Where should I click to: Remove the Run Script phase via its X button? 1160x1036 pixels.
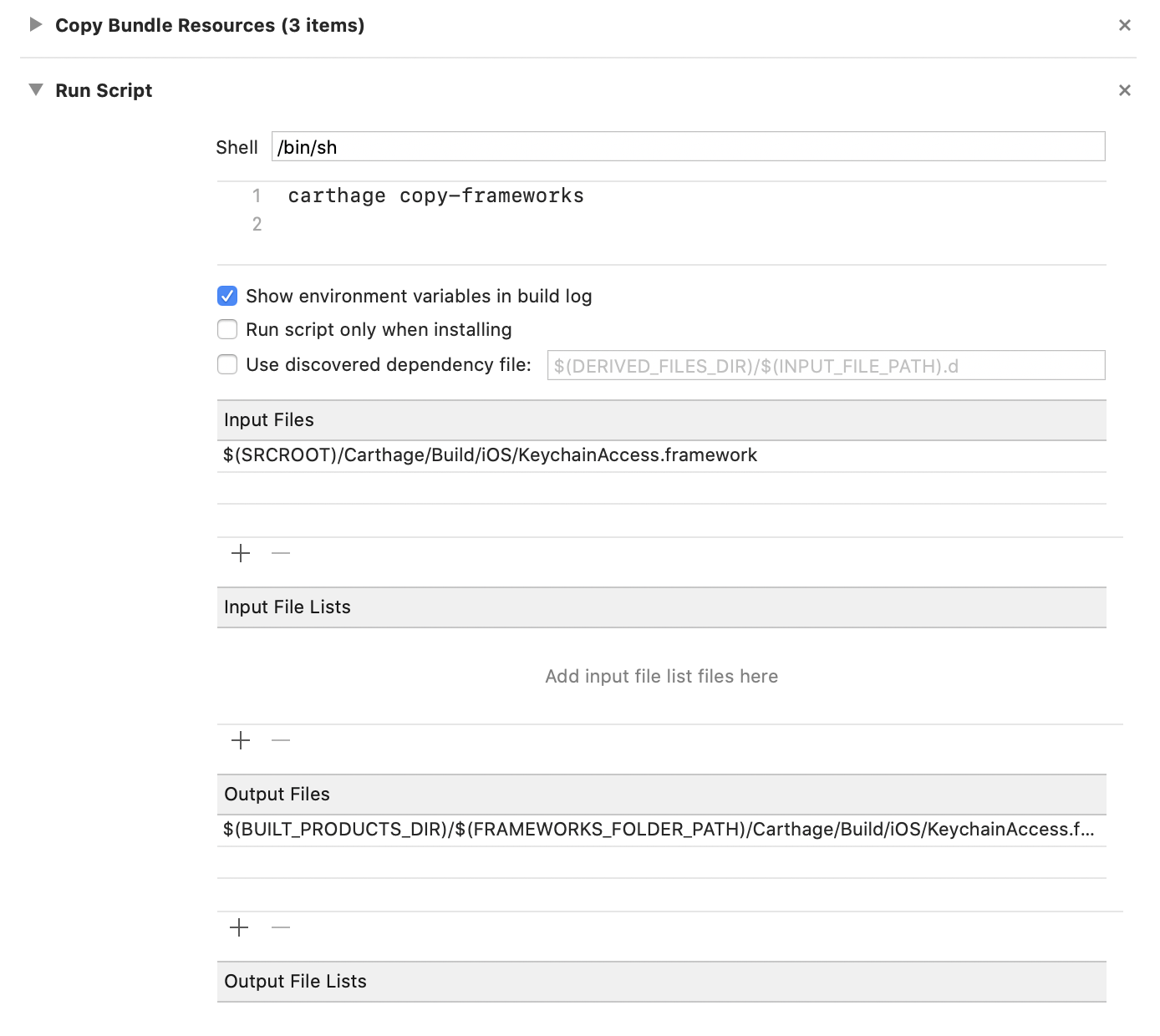[1125, 89]
